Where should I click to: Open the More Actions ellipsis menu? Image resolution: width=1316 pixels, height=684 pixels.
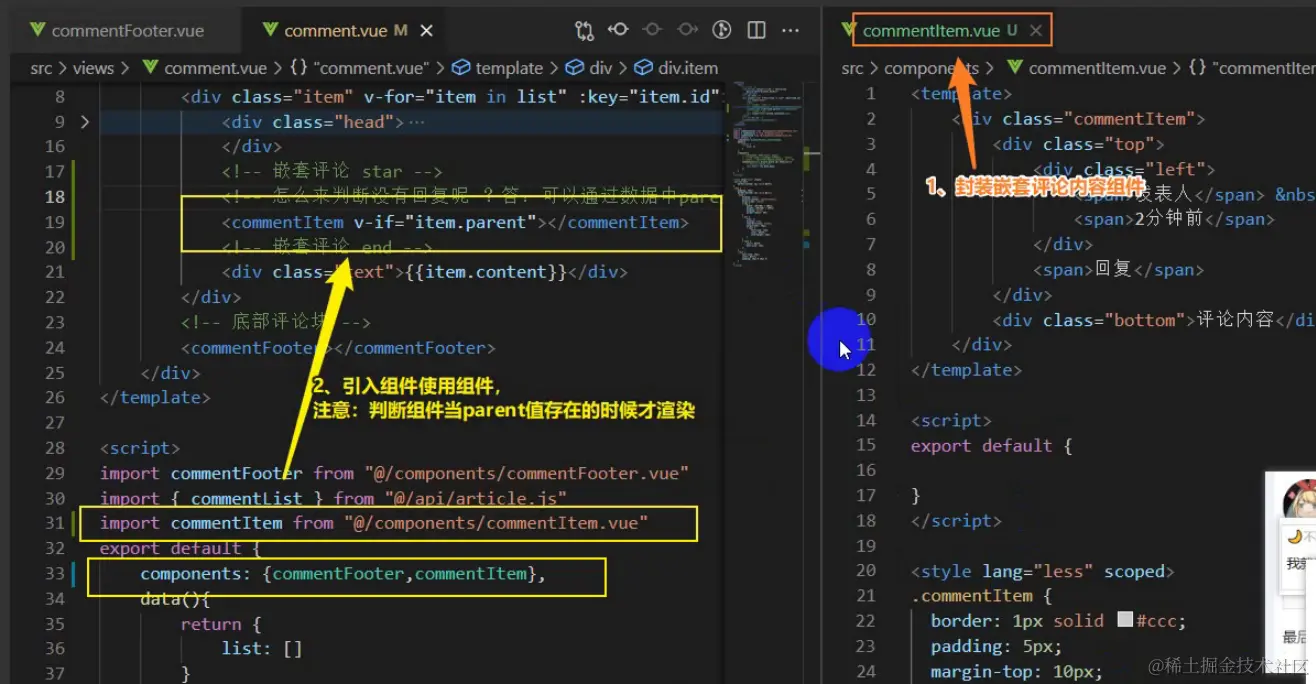[x=791, y=30]
